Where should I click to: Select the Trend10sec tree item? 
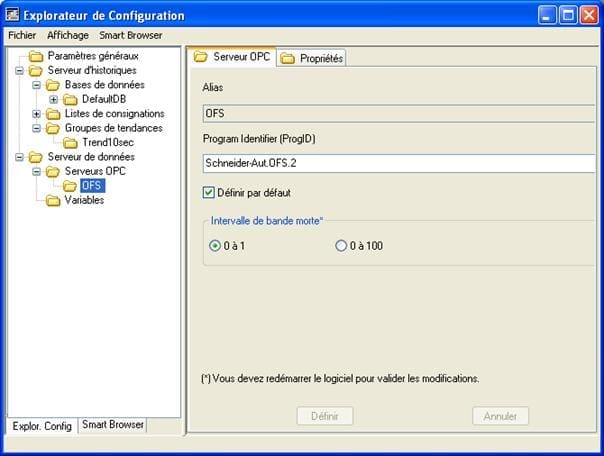coord(108,142)
